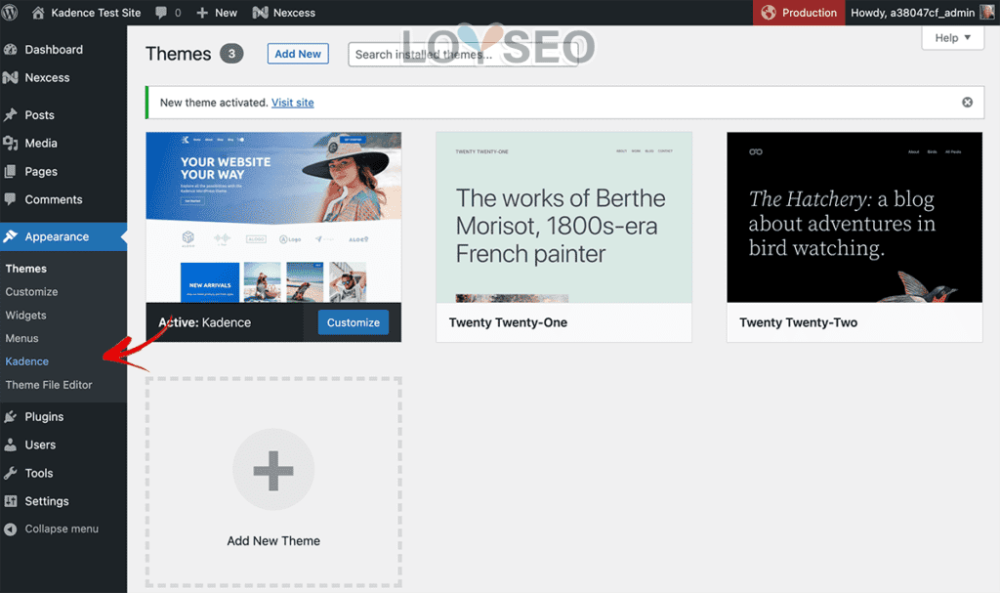Viewport: 1000px width, 593px height.
Task: Click the Nexcess icon in the sidebar
Action: [x=10, y=78]
